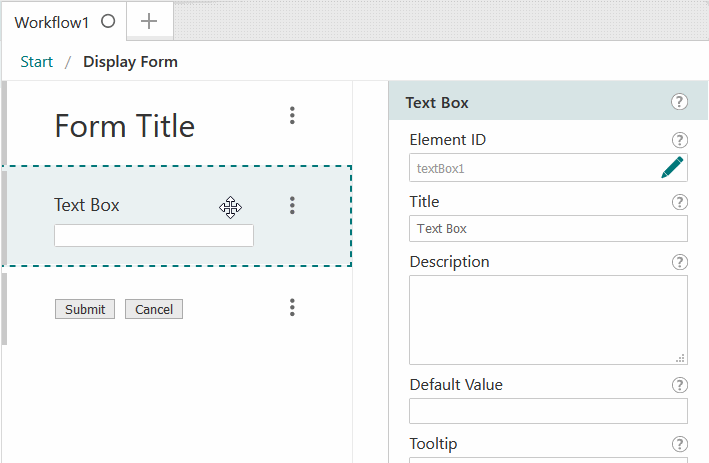The image size is (709, 463).
Task: Click the pencil icon to edit Element ID
Action: pos(672,168)
